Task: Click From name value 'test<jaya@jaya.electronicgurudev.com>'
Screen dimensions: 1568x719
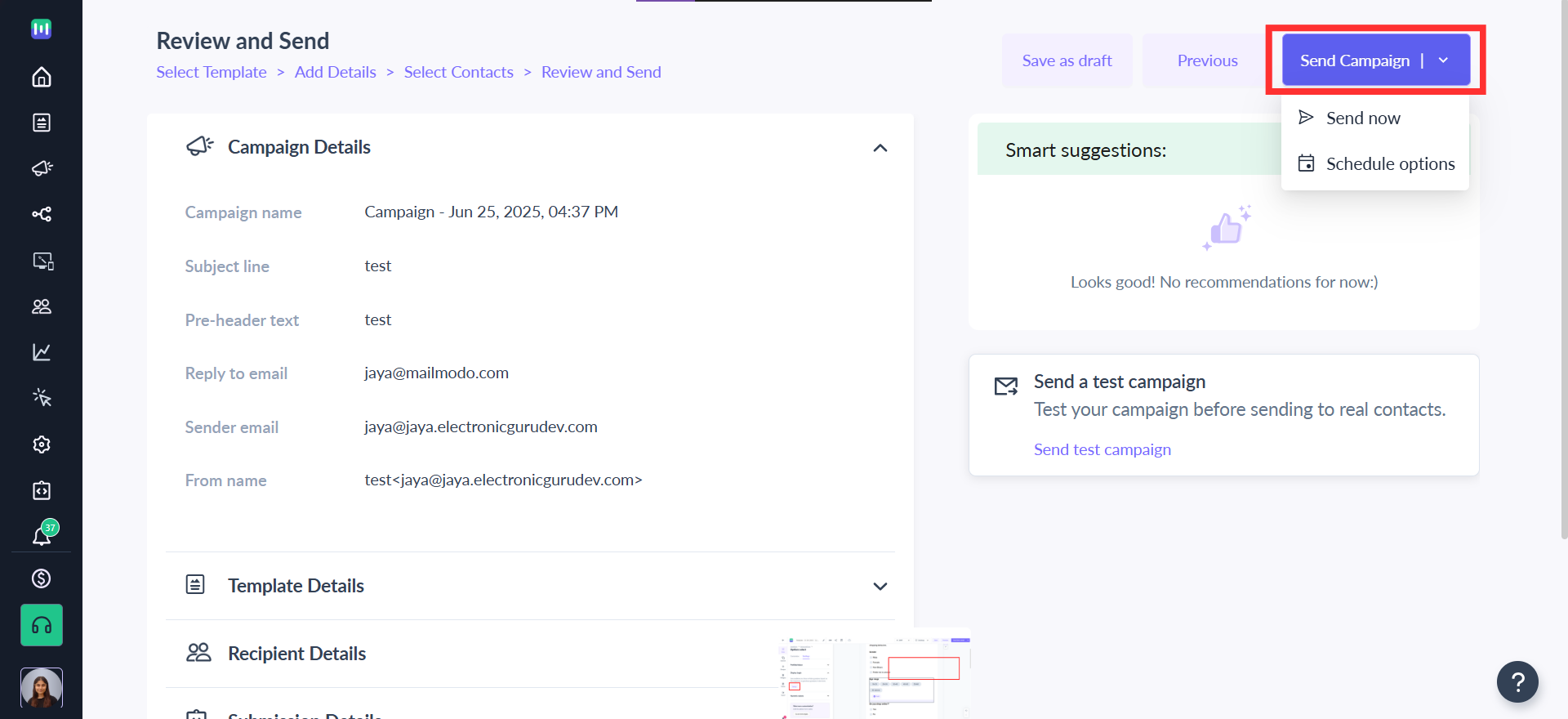Action: pos(503,480)
